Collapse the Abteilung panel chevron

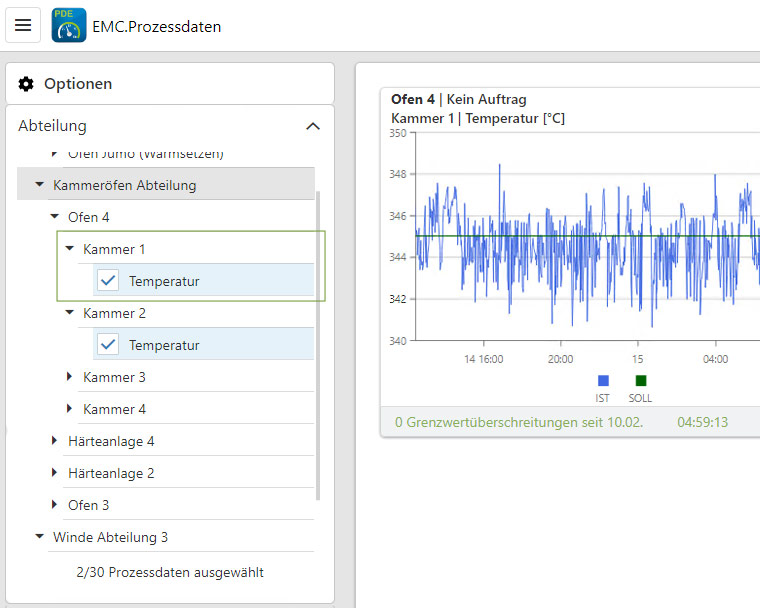[312, 126]
